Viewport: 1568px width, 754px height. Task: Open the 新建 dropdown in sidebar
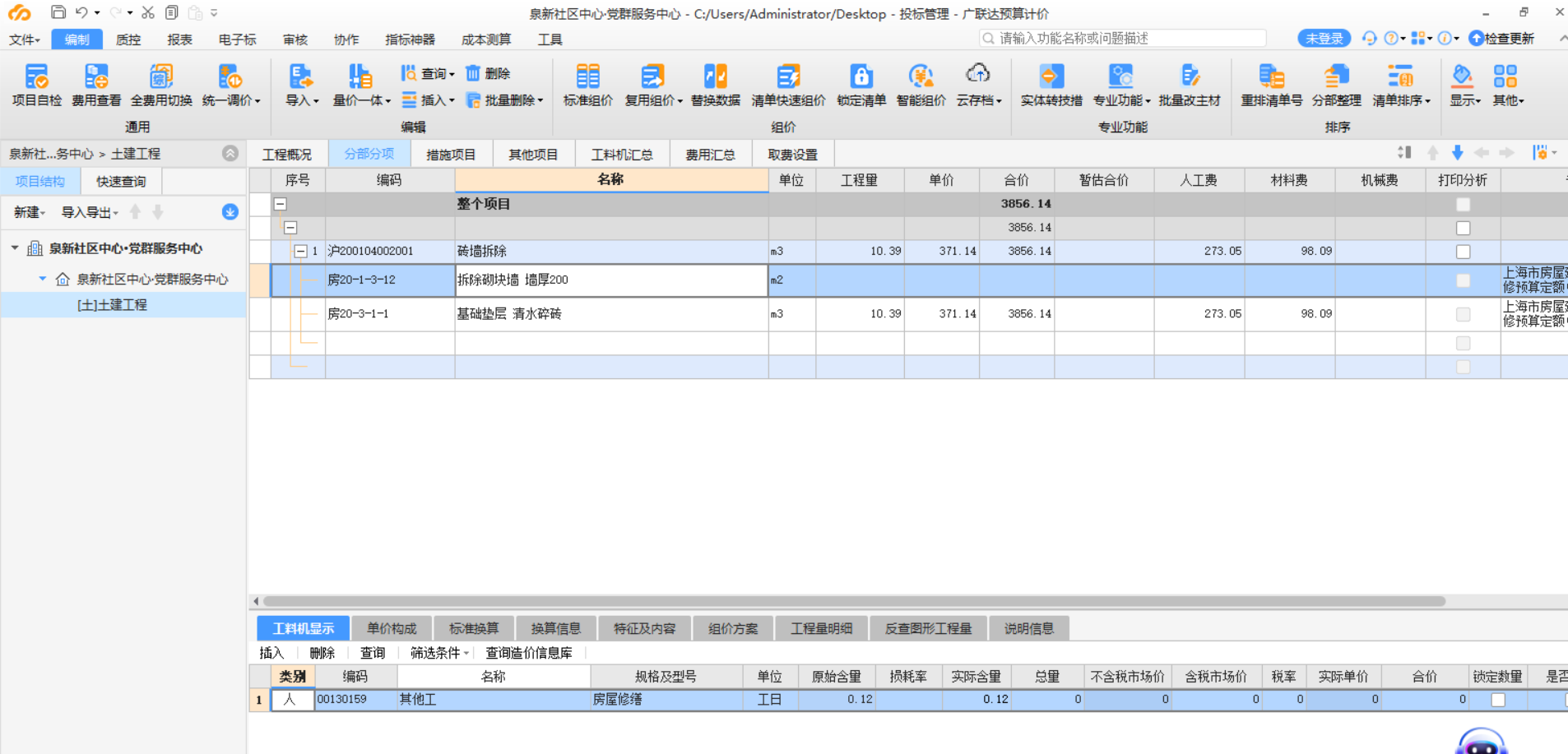coord(30,212)
